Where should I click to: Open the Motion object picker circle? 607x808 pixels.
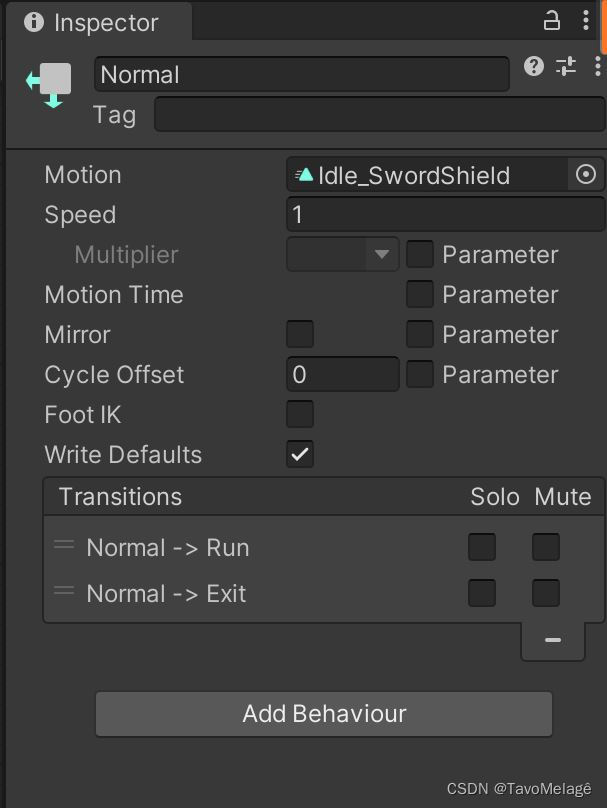coord(586,175)
